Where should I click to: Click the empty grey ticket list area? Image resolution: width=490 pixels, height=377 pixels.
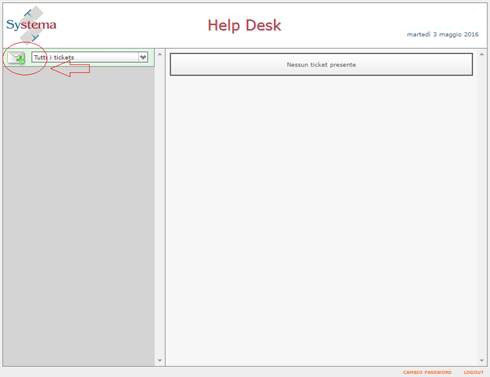coord(79,217)
